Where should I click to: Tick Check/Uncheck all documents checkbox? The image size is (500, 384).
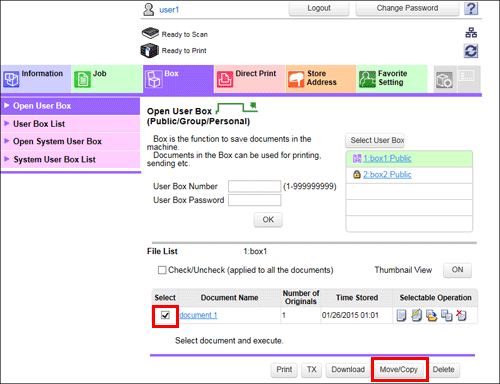pos(162,270)
